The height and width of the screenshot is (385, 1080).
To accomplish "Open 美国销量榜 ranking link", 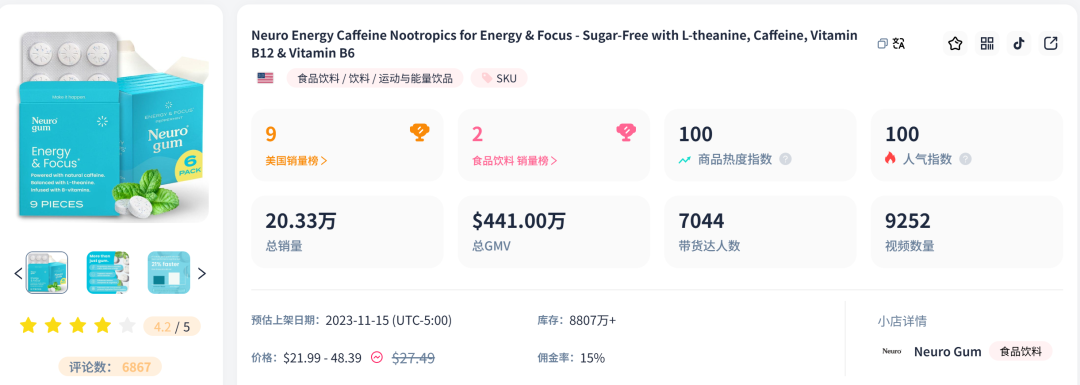I will tap(296, 160).
